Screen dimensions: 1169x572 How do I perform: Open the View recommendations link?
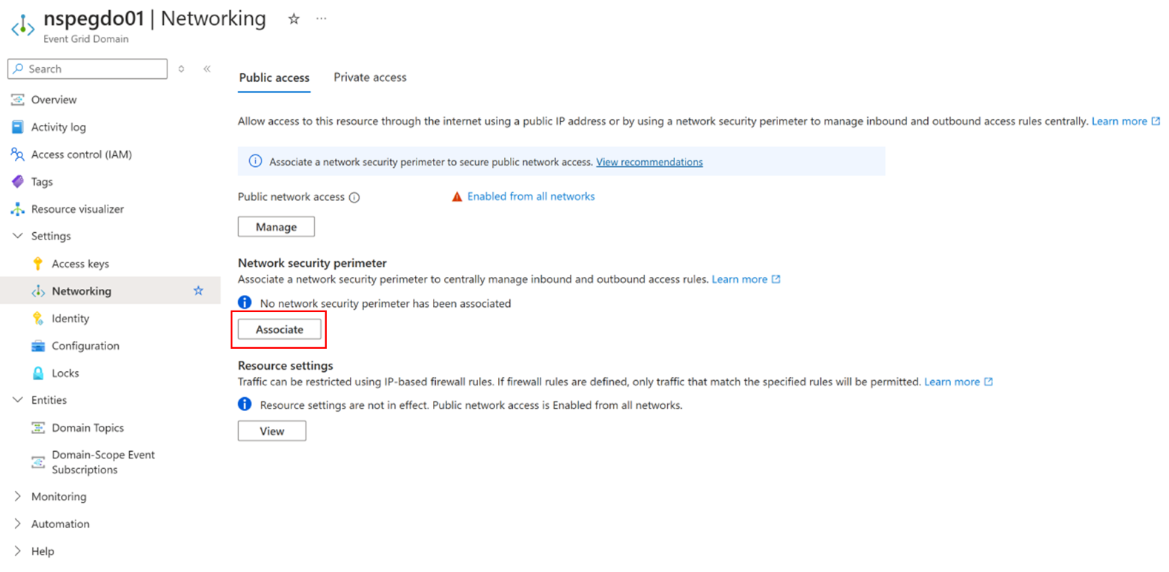click(649, 161)
